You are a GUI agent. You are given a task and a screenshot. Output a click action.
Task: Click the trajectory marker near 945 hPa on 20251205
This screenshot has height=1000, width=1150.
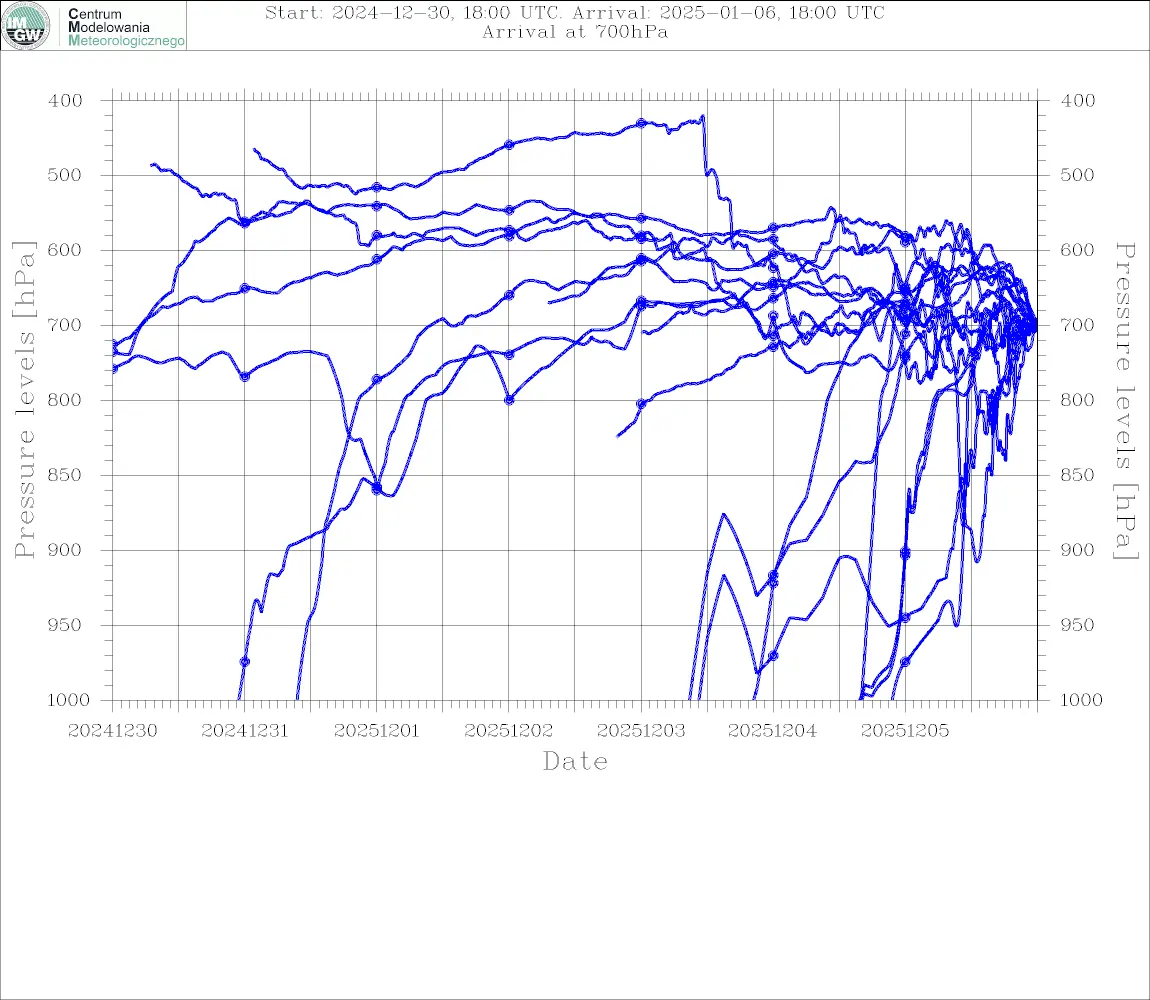coord(905,618)
